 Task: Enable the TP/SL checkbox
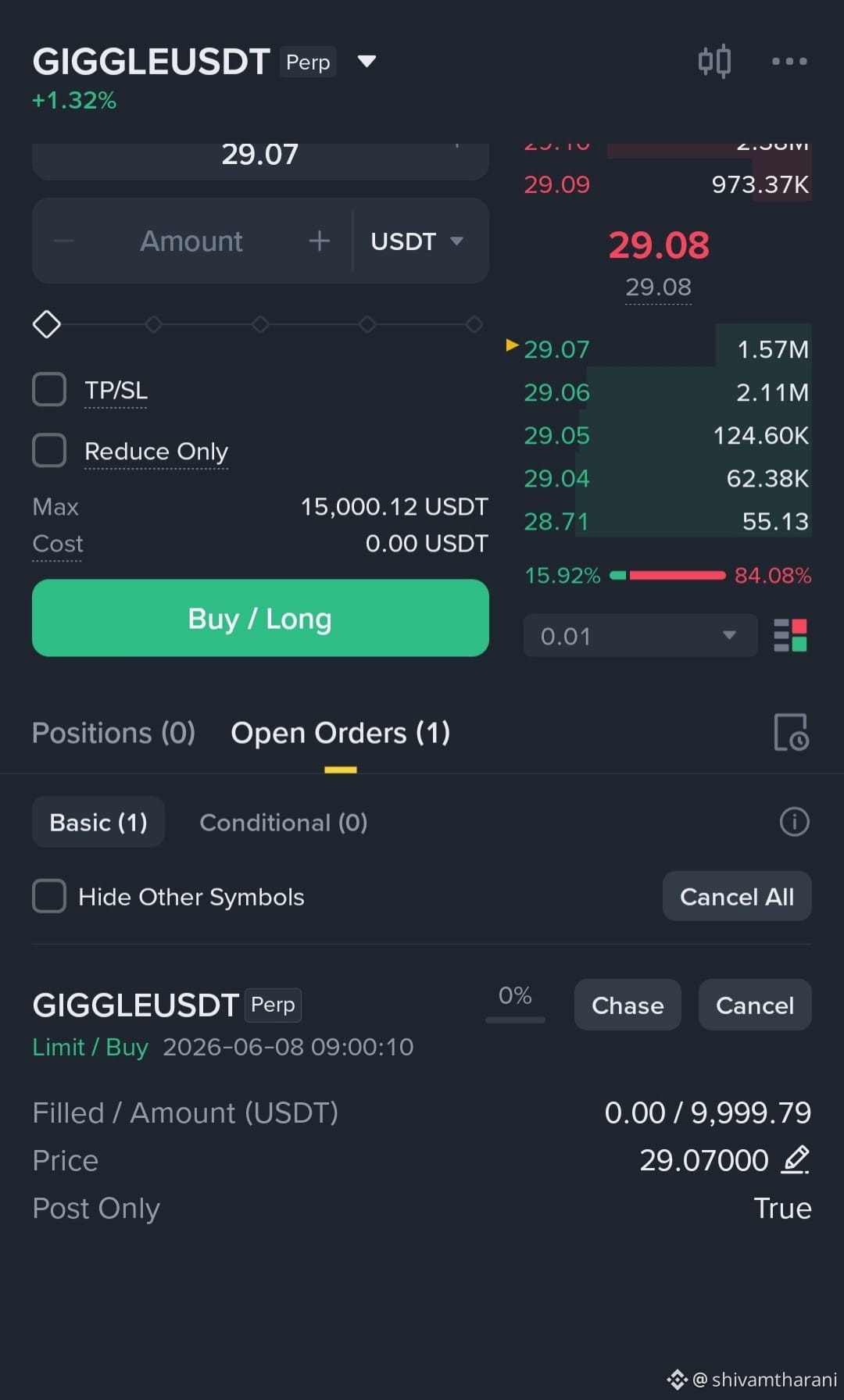(49, 389)
